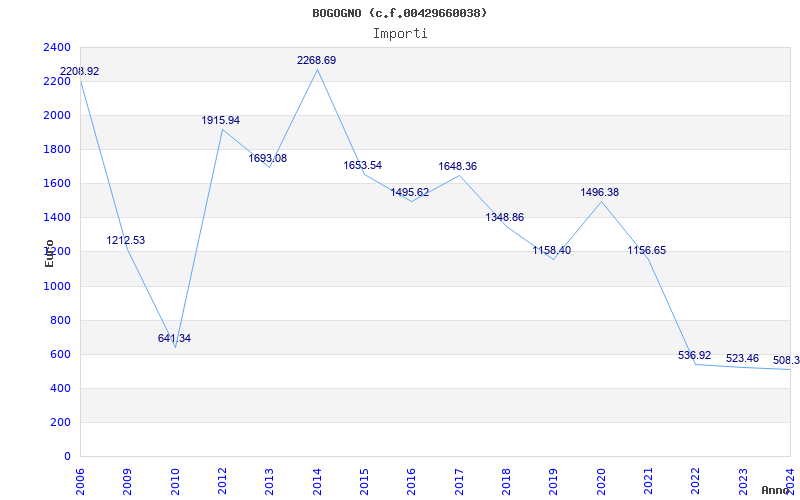800x500 pixels.
Task: Click the y-axis value 2400
Action: point(57,47)
